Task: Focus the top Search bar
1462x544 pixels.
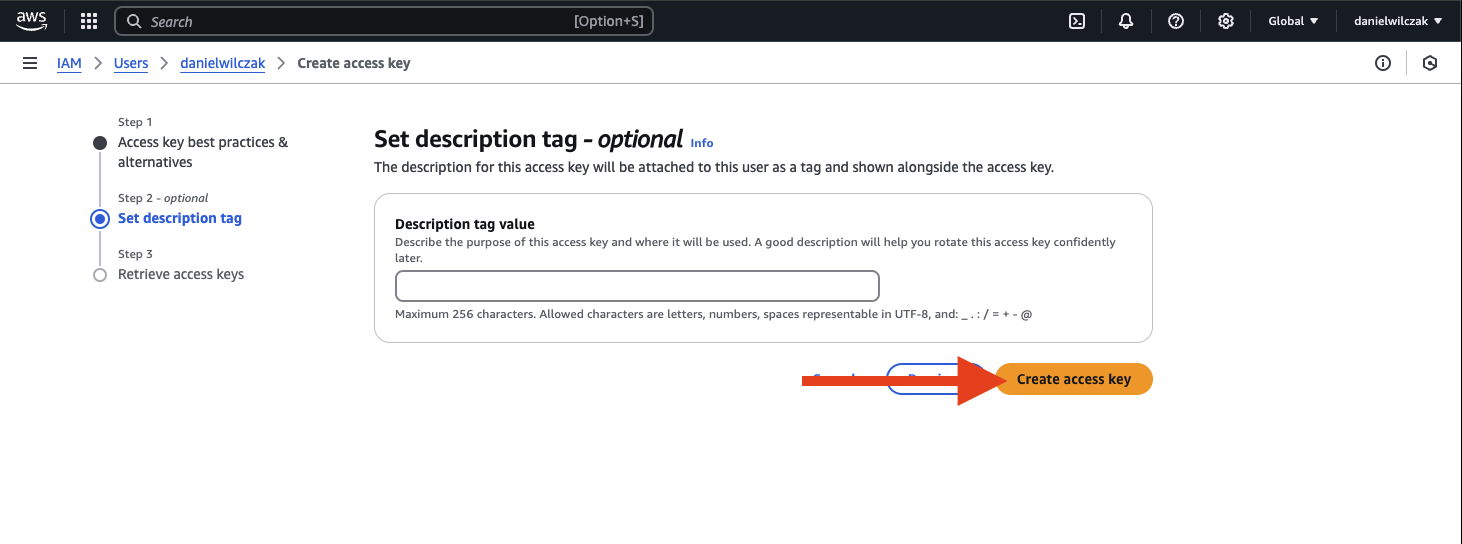Action: (384, 21)
